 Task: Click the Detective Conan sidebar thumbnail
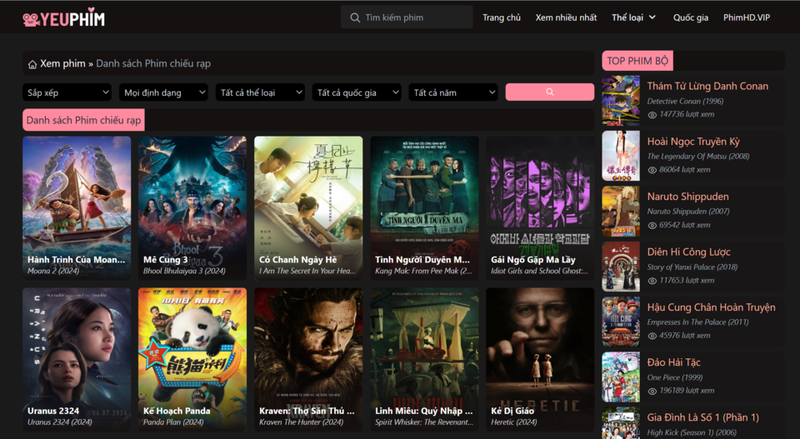tap(620, 101)
